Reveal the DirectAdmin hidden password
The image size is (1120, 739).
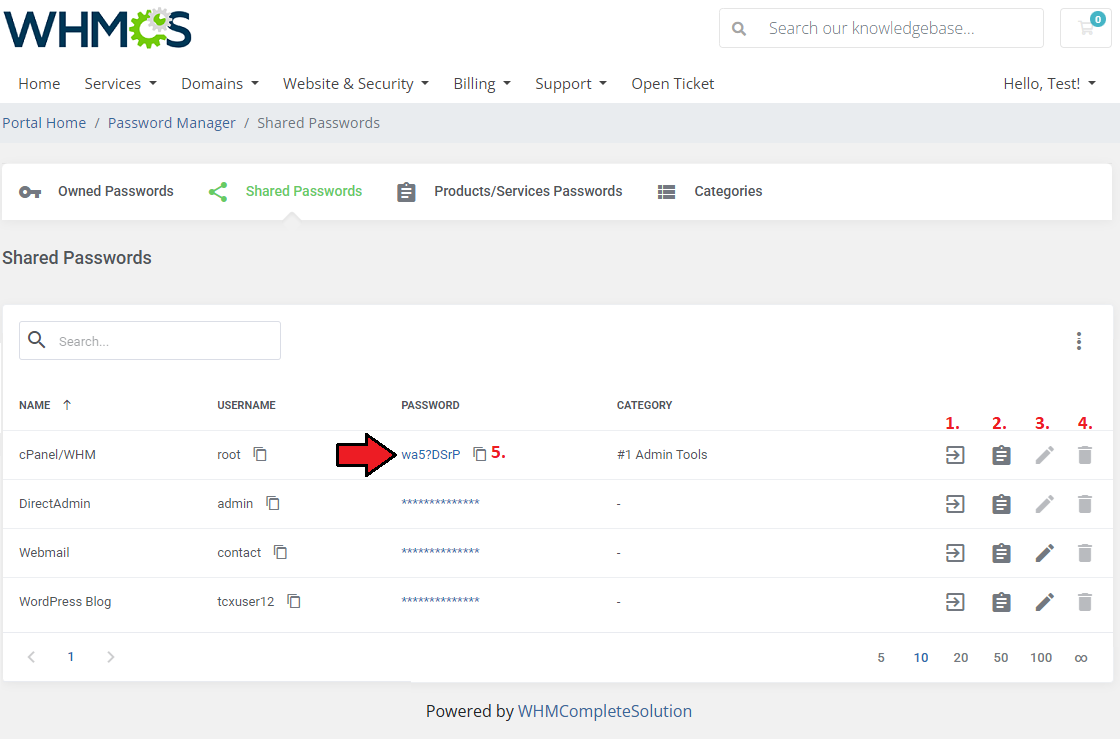pos(440,503)
